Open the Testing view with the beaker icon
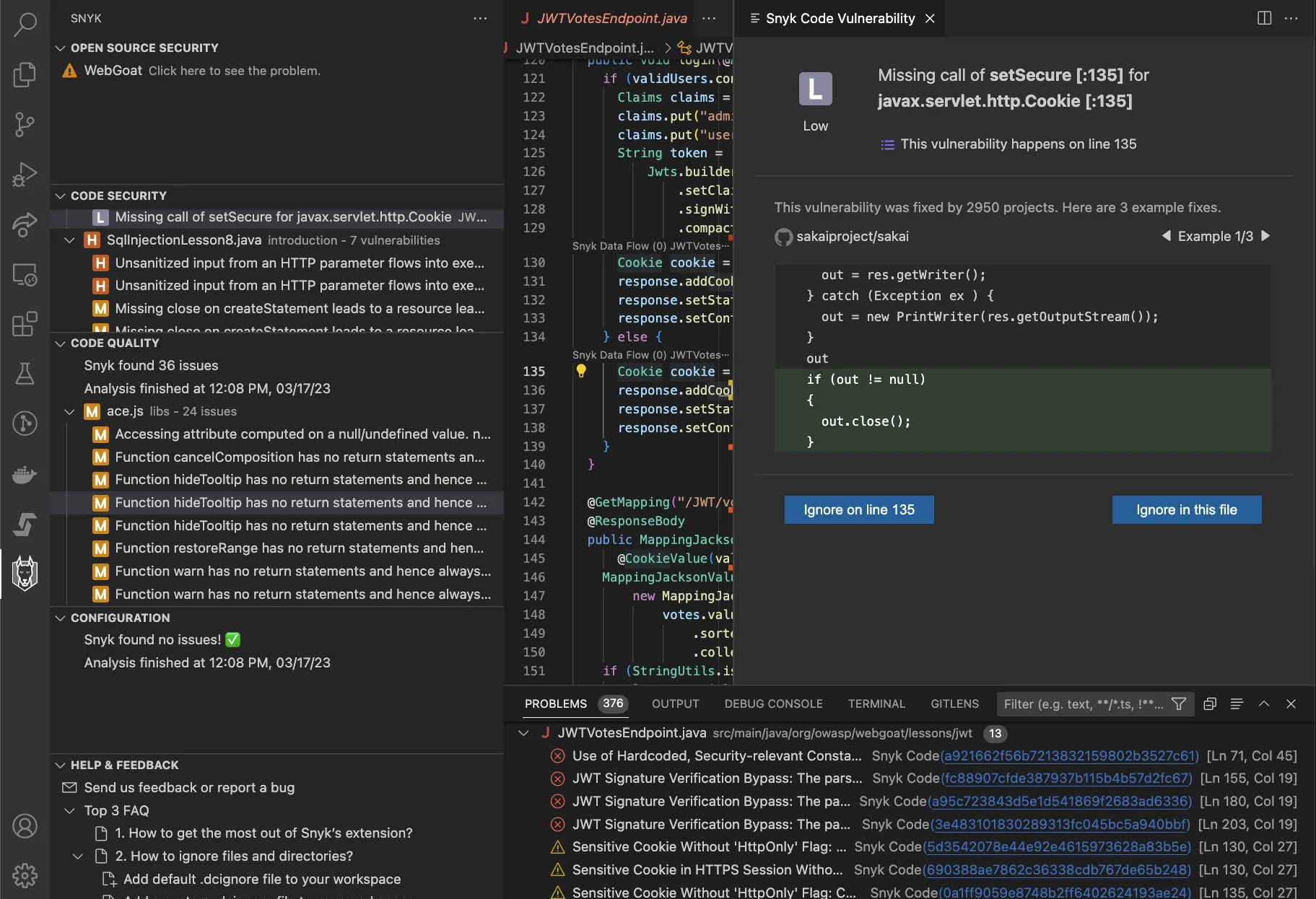1316x899 pixels. click(25, 374)
